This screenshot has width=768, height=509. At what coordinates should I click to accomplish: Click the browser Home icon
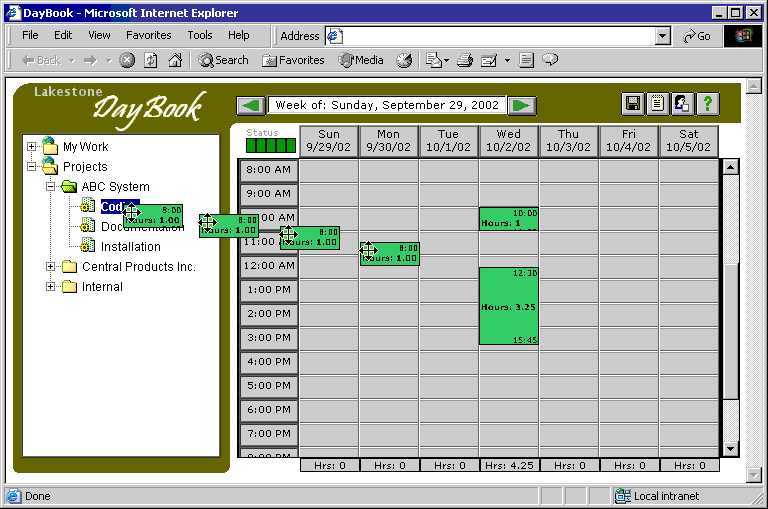tap(175, 60)
